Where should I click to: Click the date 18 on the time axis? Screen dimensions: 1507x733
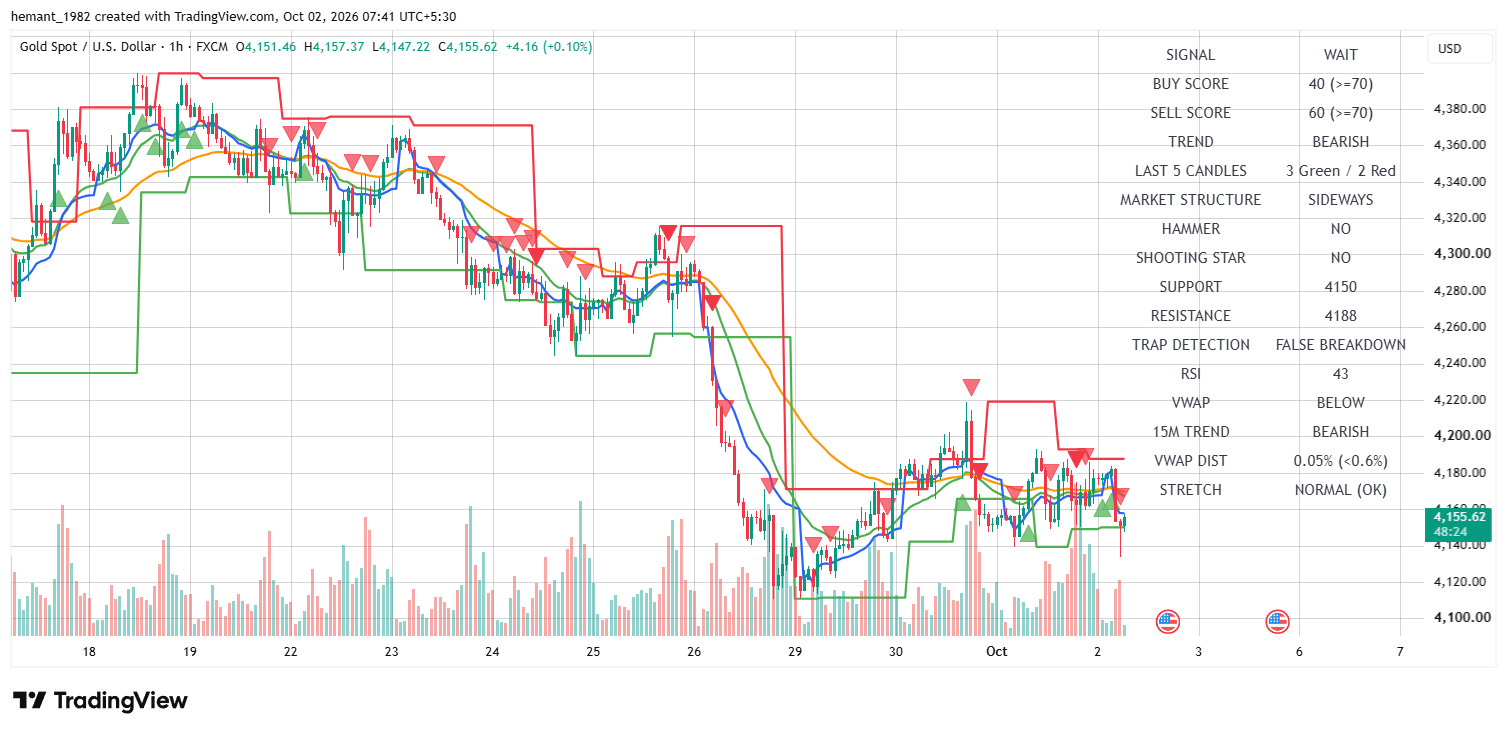89,652
